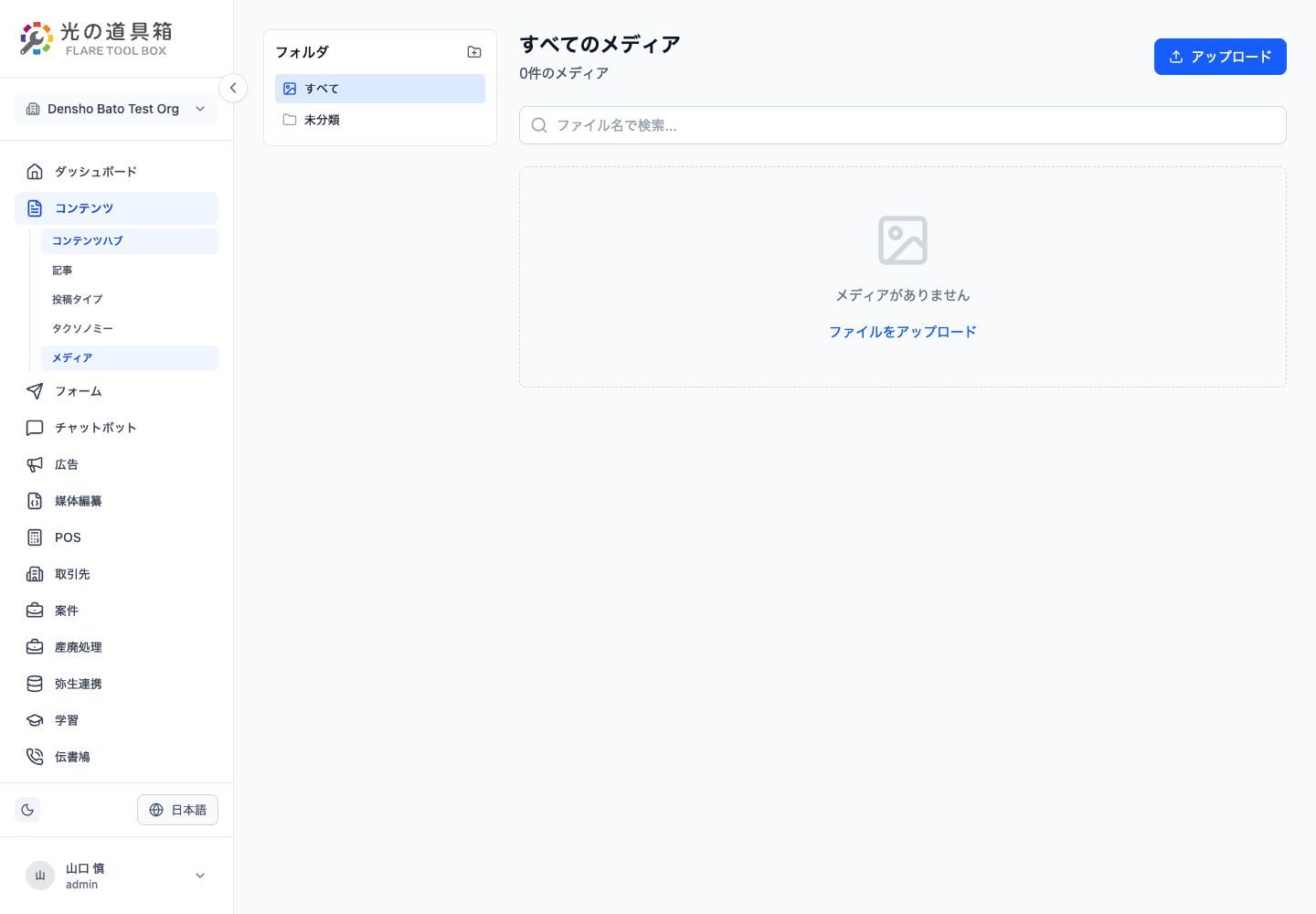This screenshot has height=914, width=1316.
Task: Focus the ファイル名で検索 search field
Action: point(903,125)
